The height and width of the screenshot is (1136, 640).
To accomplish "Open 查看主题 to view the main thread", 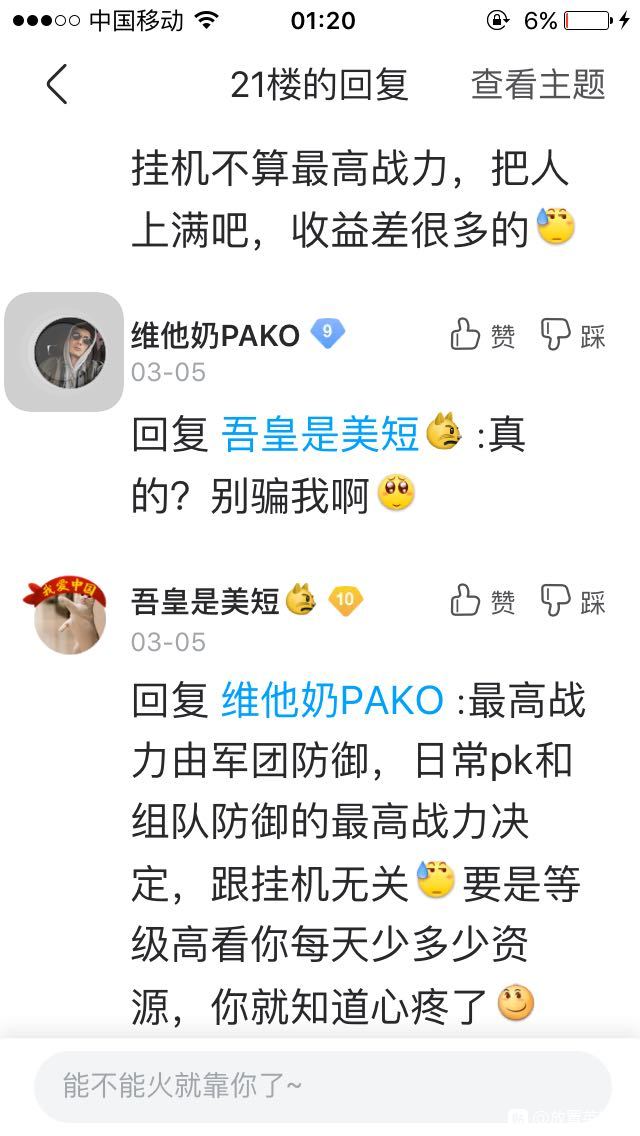I will coord(538,85).
